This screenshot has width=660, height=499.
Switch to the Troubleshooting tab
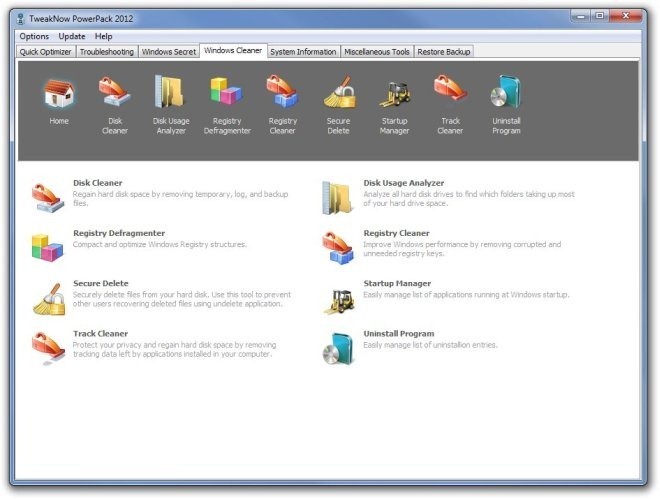[107, 52]
